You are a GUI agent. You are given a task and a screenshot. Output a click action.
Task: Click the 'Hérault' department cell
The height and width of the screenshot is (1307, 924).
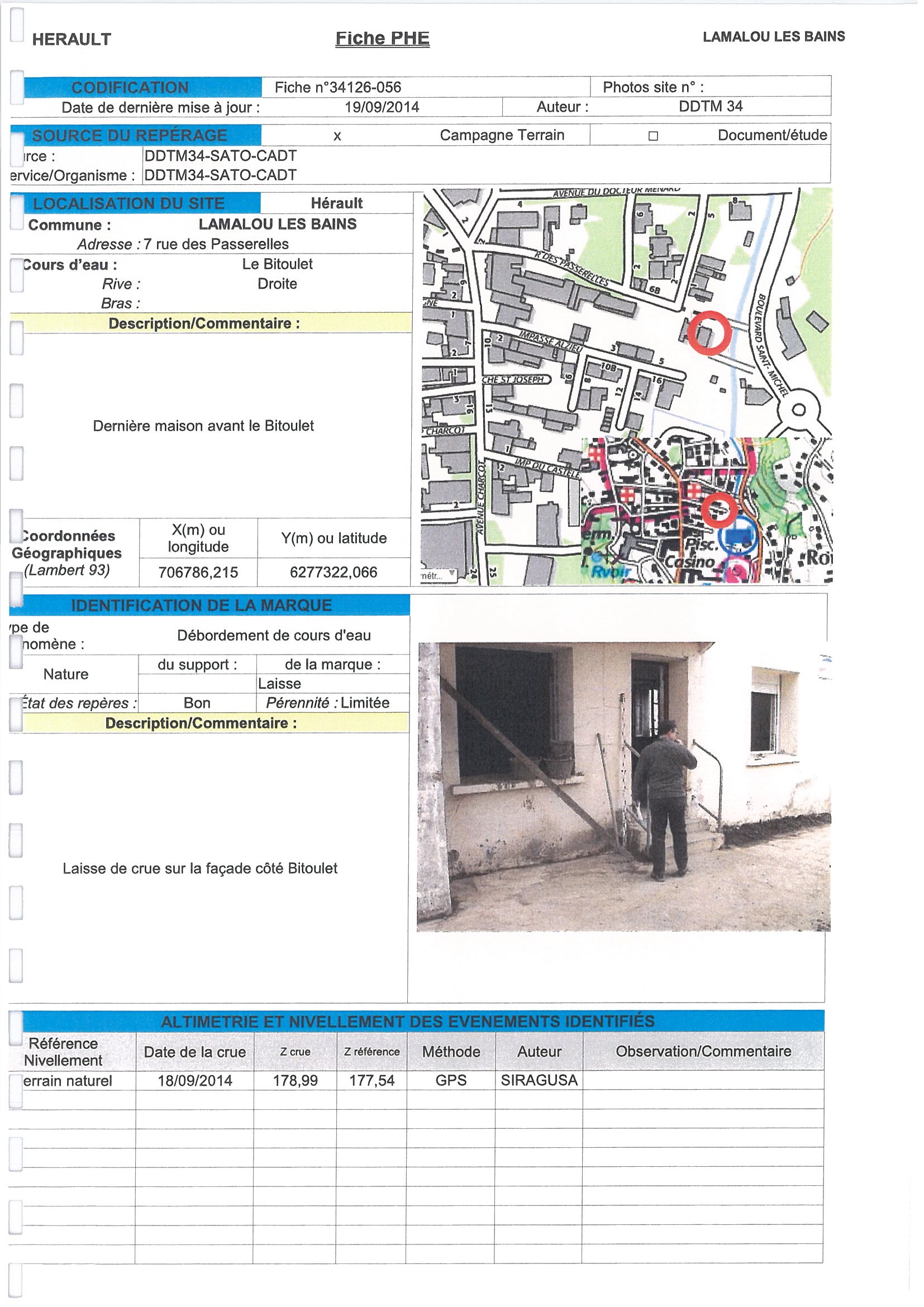[338, 204]
